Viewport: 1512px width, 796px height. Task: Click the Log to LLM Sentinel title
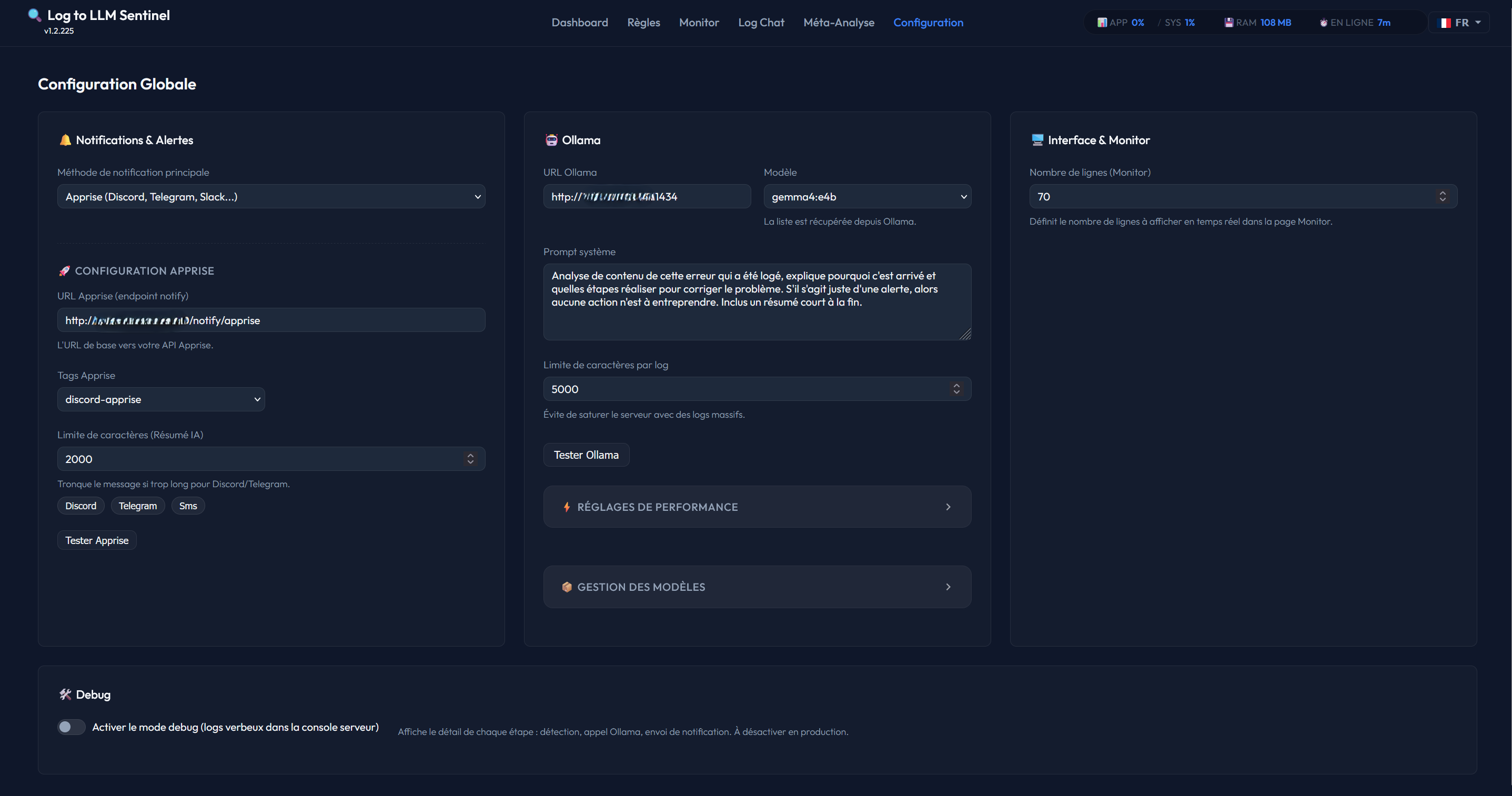click(108, 15)
